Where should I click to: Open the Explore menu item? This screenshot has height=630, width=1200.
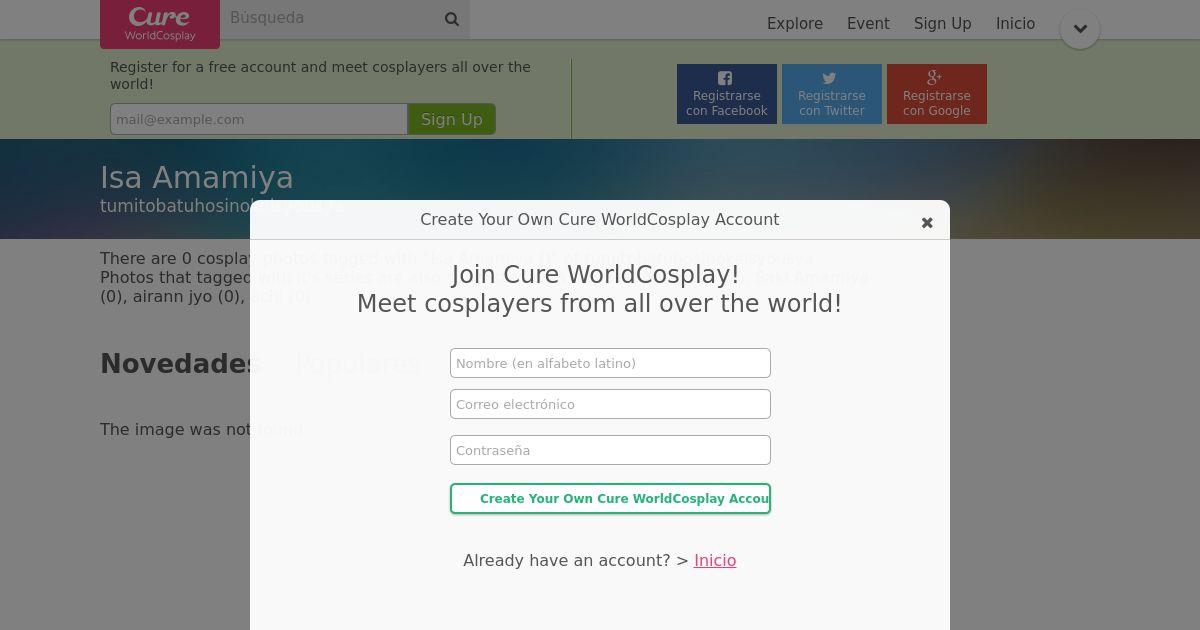795,24
